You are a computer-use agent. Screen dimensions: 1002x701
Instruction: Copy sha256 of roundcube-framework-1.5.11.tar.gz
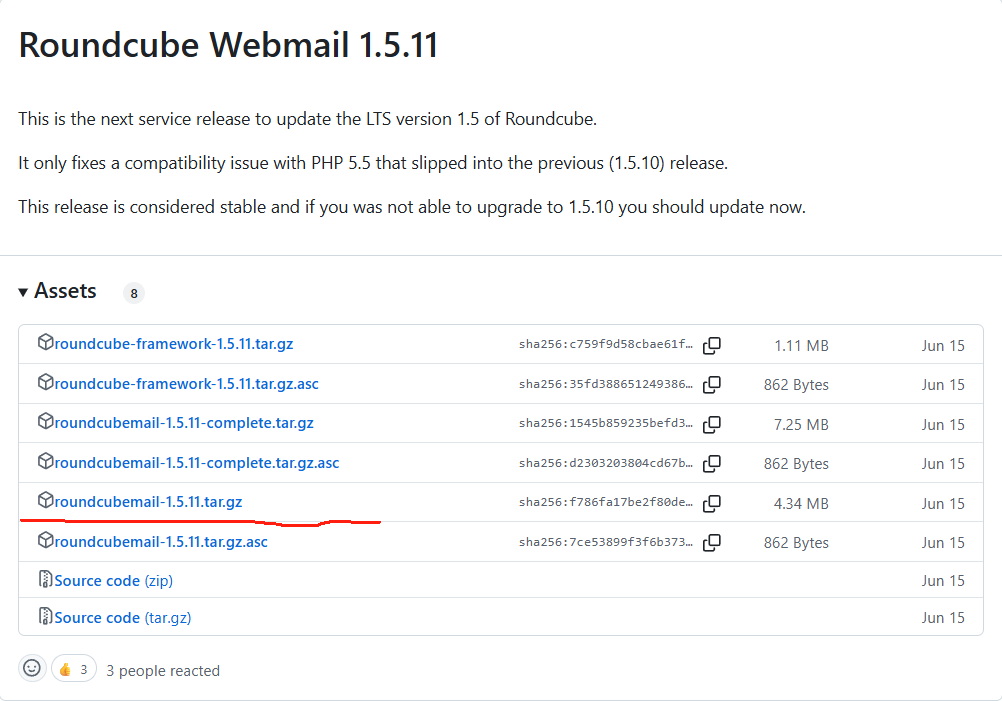click(x=712, y=346)
